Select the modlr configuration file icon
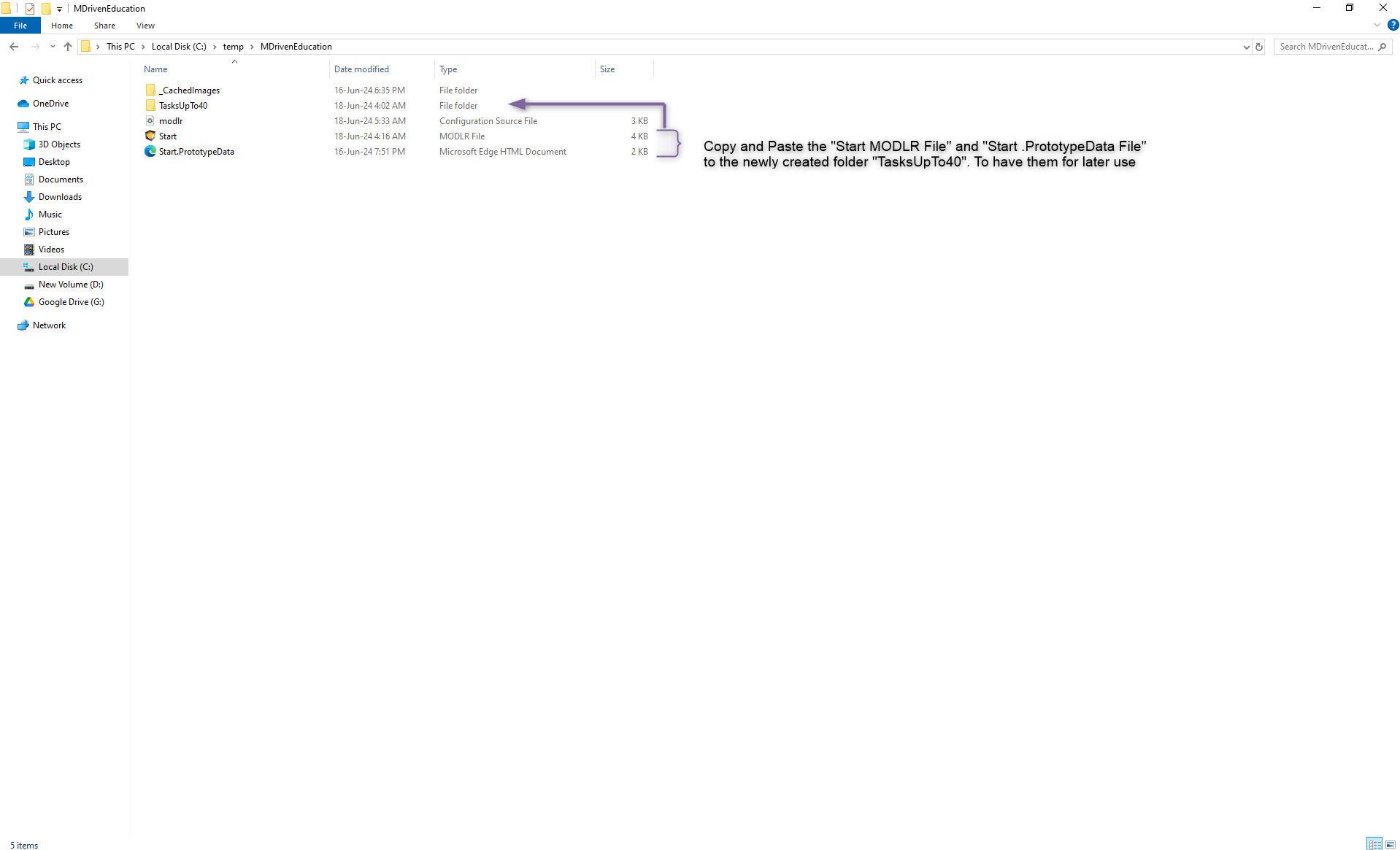The image size is (1400, 850). pyautogui.click(x=150, y=121)
